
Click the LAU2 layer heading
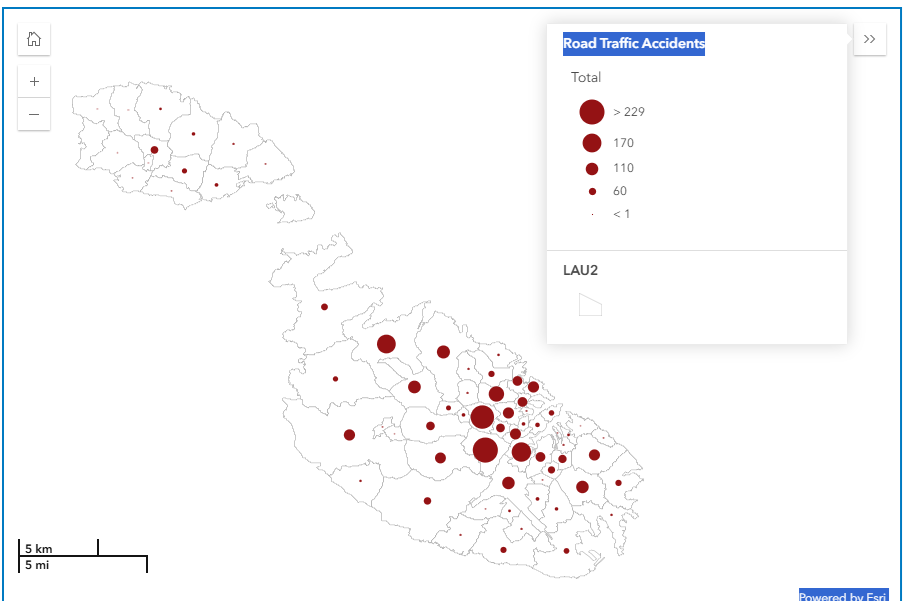pos(580,270)
